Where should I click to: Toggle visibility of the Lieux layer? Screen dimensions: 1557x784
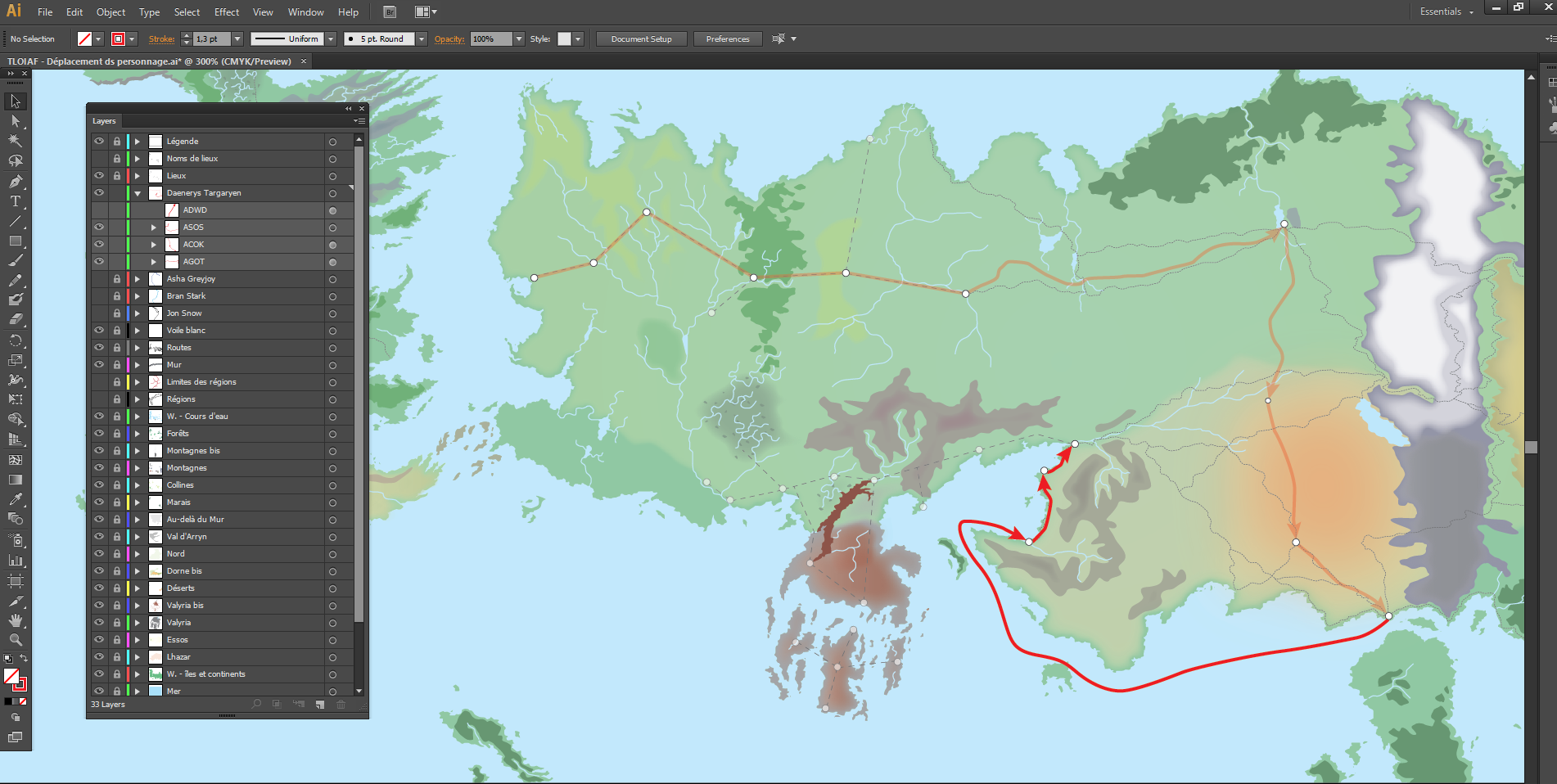99,175
